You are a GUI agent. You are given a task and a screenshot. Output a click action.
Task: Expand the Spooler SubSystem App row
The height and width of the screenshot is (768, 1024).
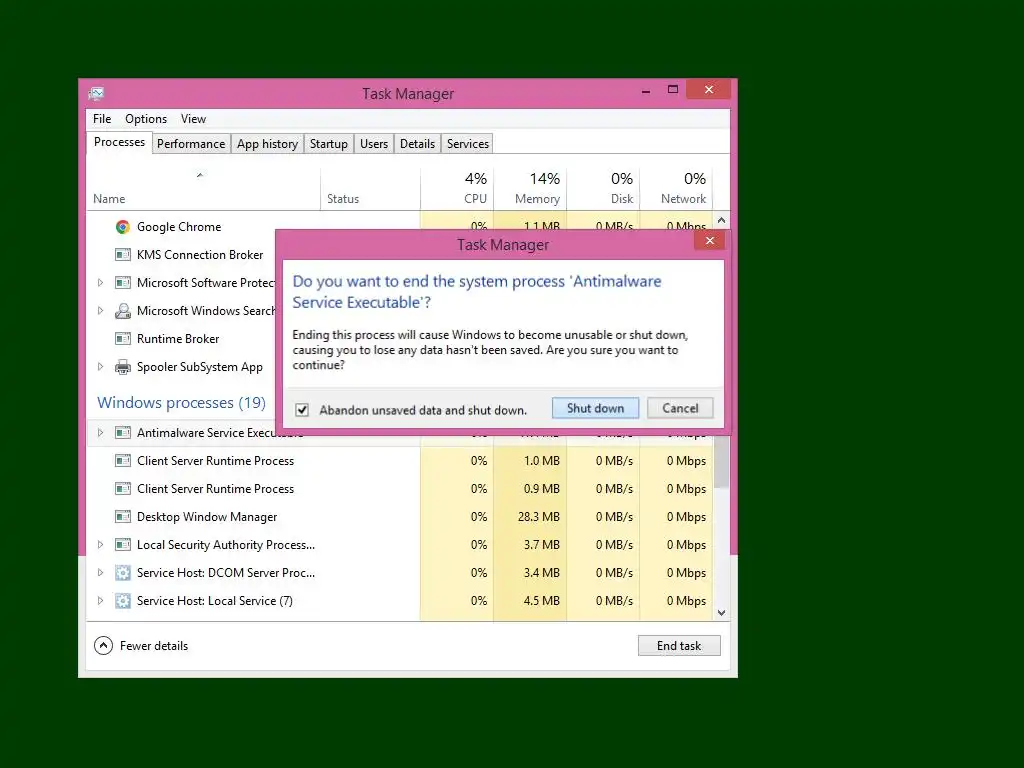[x=100, y=367]
